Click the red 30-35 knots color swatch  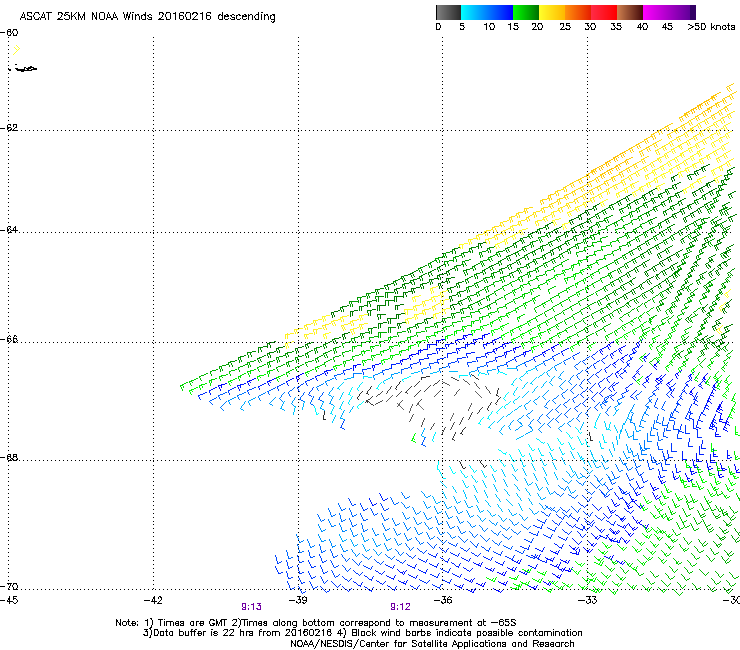pos(604,12)
